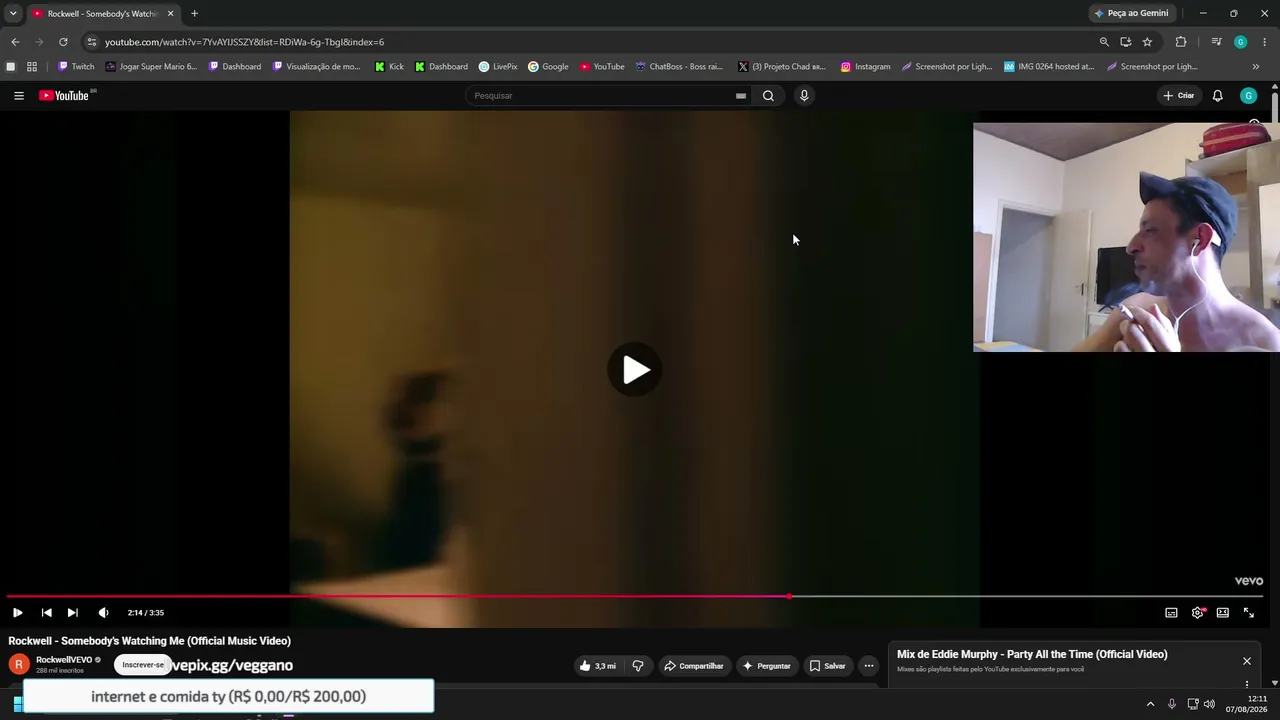Click the address bar URL
This screenshot has height=720, width=1280.
[244, 42]
